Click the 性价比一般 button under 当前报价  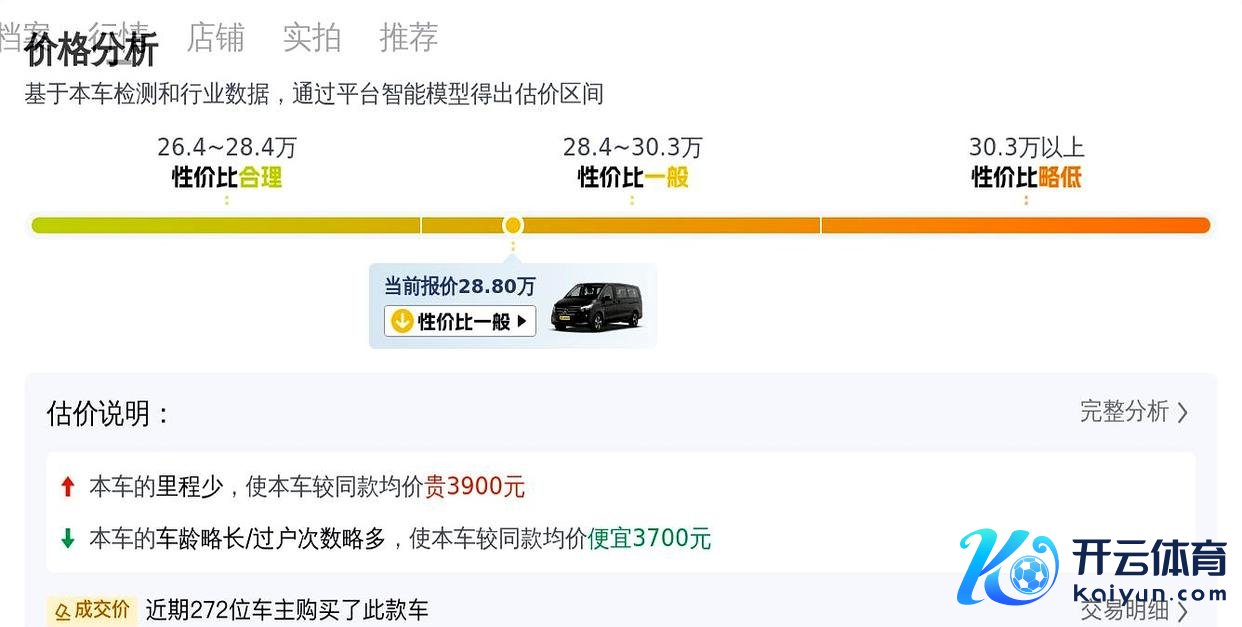(460, 321)
